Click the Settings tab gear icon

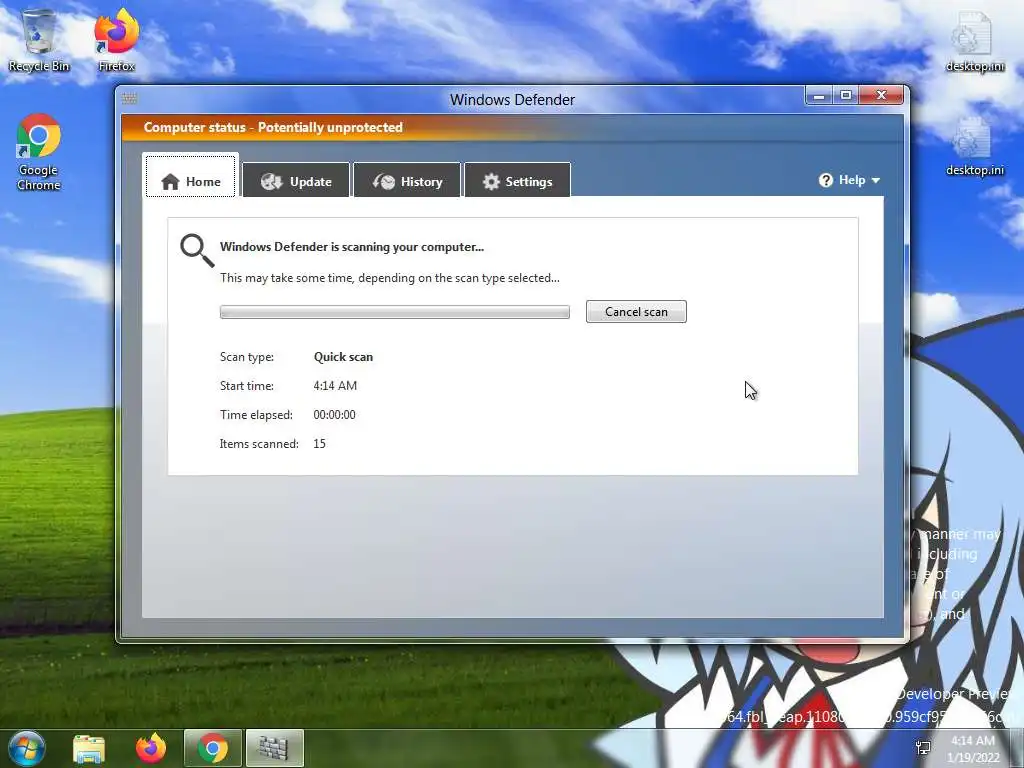point(491,182)
